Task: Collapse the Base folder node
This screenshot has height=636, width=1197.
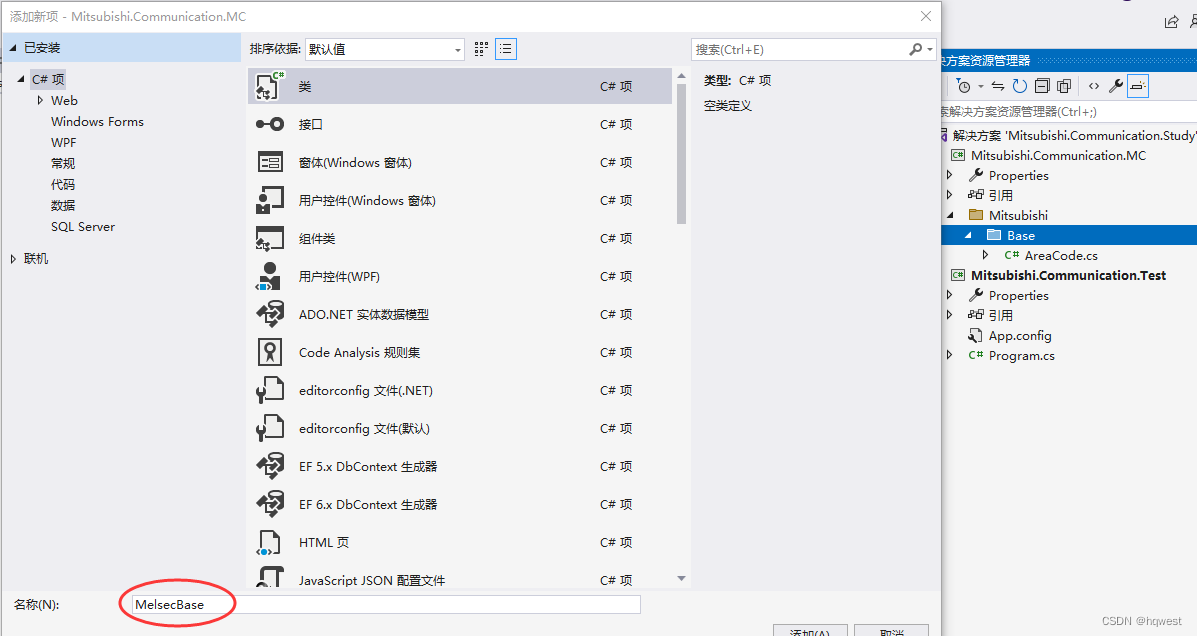Action: pos(968,235)
